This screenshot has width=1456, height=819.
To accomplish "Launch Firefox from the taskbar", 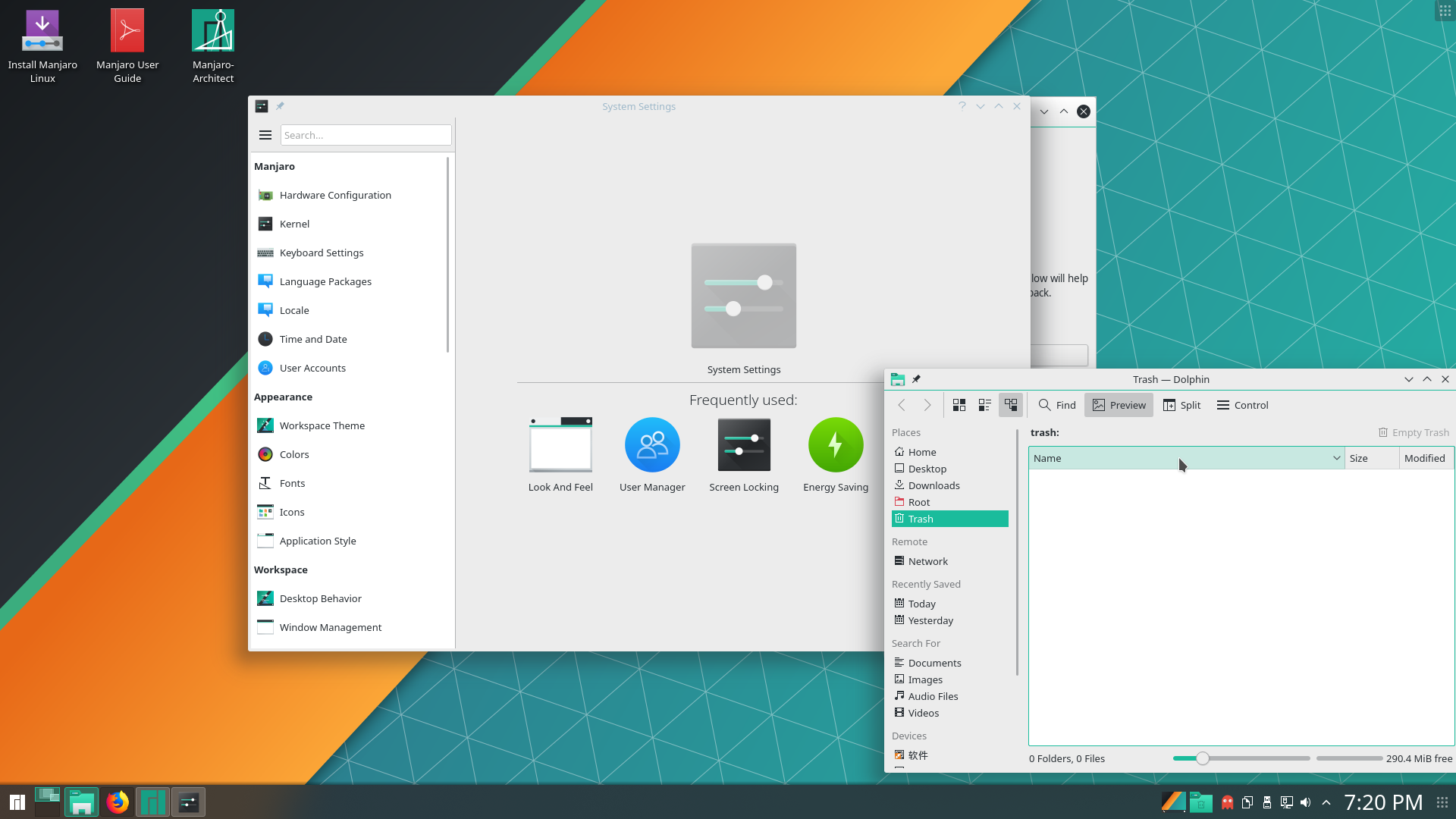I will coord(118,802).
